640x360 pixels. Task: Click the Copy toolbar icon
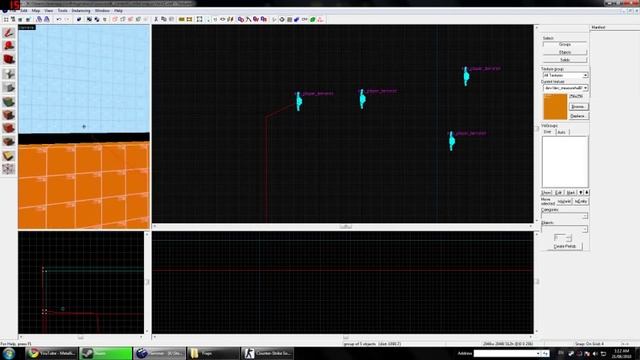[164, 19]
